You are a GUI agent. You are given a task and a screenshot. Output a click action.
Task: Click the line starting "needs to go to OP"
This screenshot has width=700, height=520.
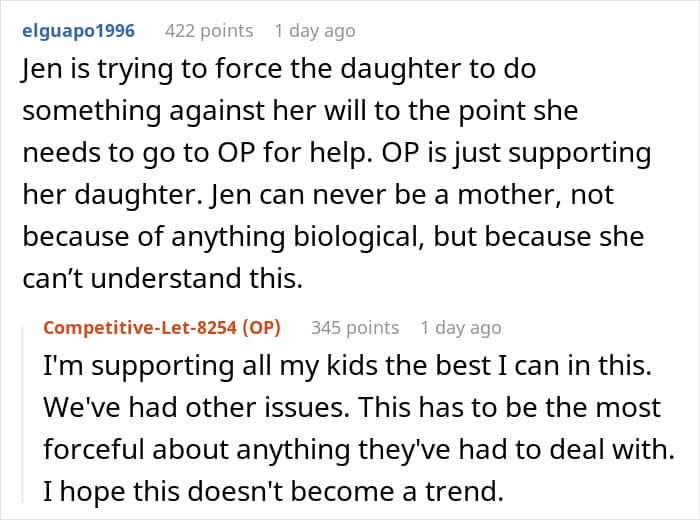[336, 155]
